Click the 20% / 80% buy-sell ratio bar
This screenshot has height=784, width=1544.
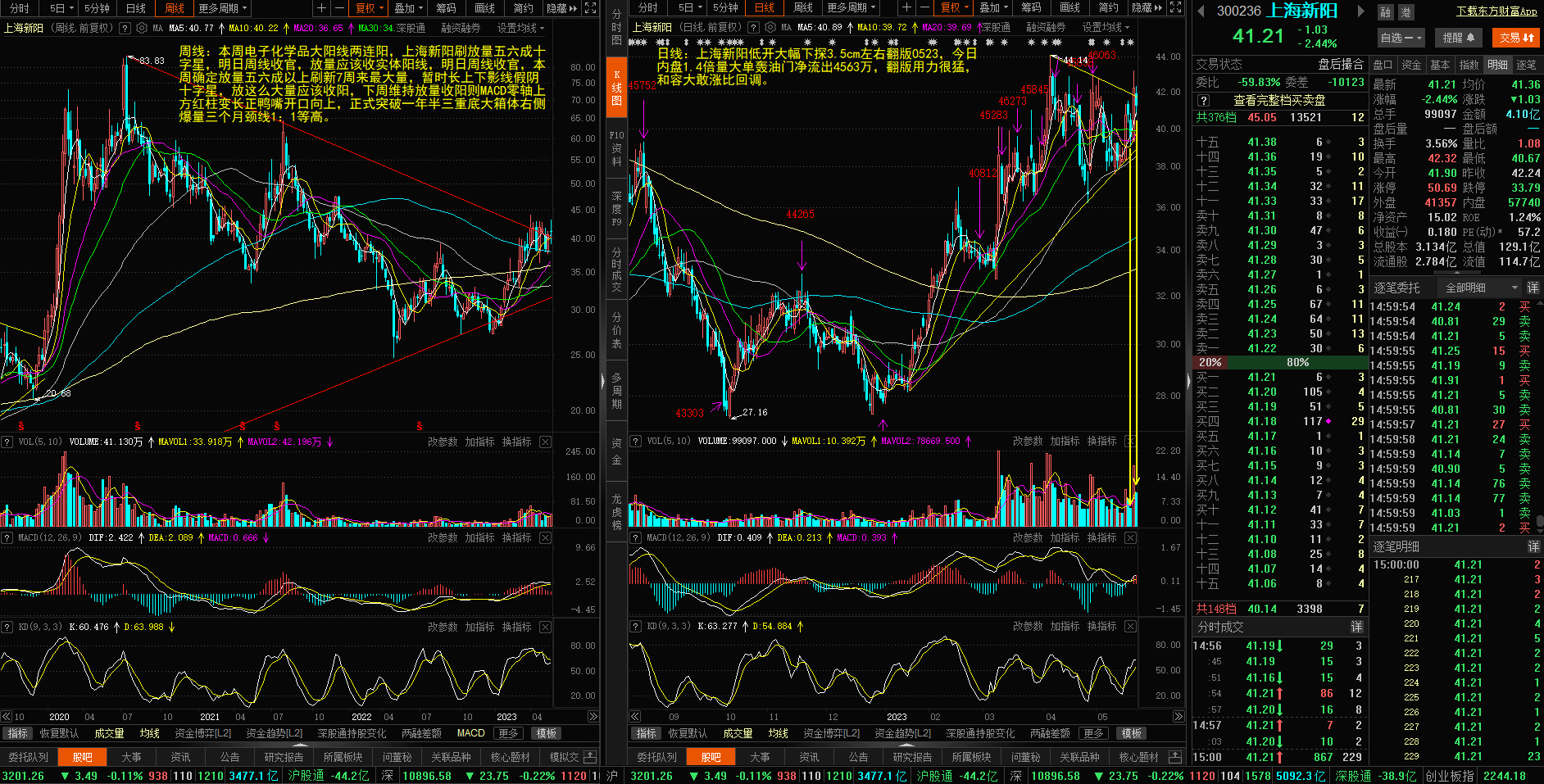(x=1279, y=362)
